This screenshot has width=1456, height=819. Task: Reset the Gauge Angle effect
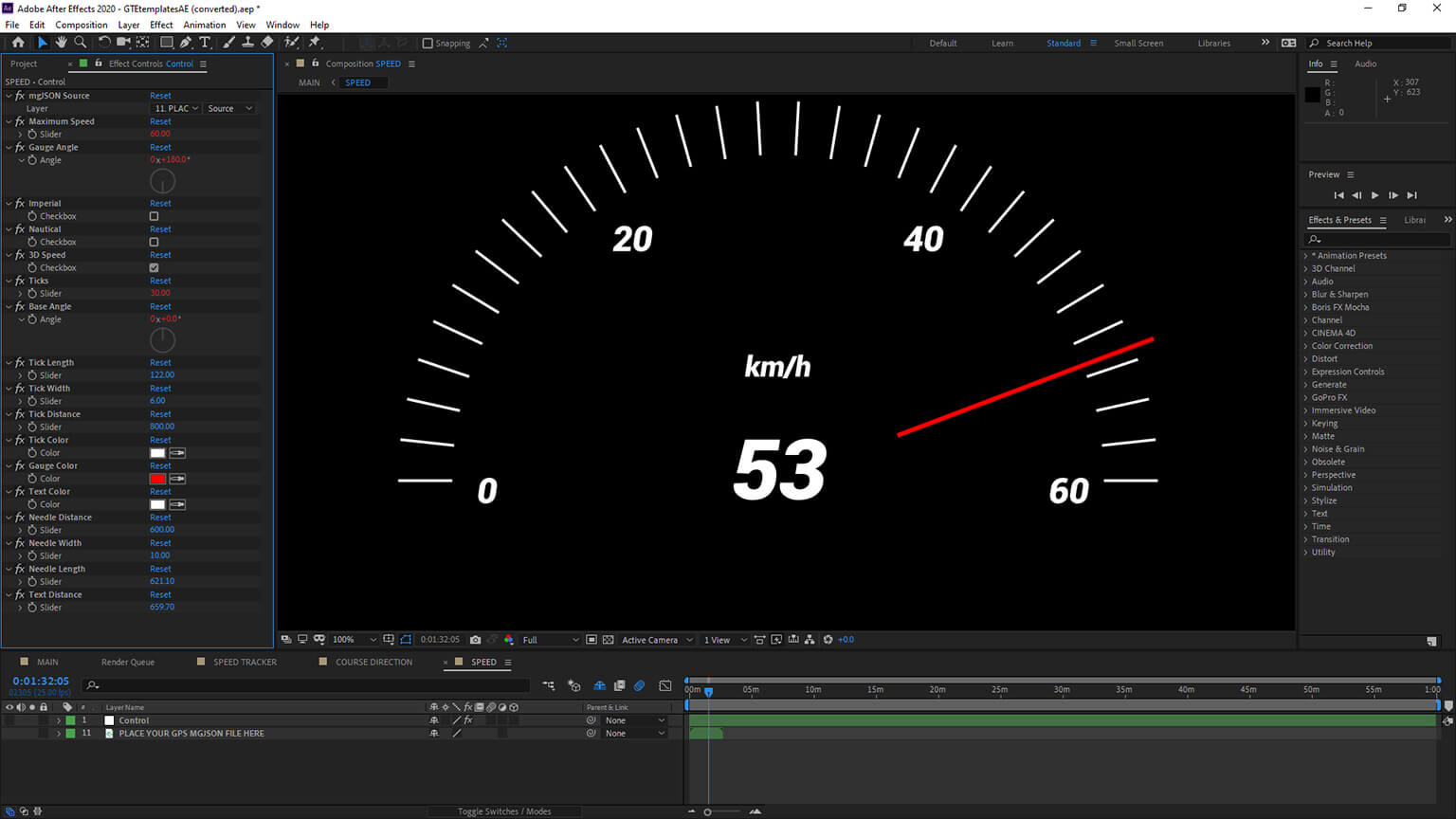click(160, 147)
